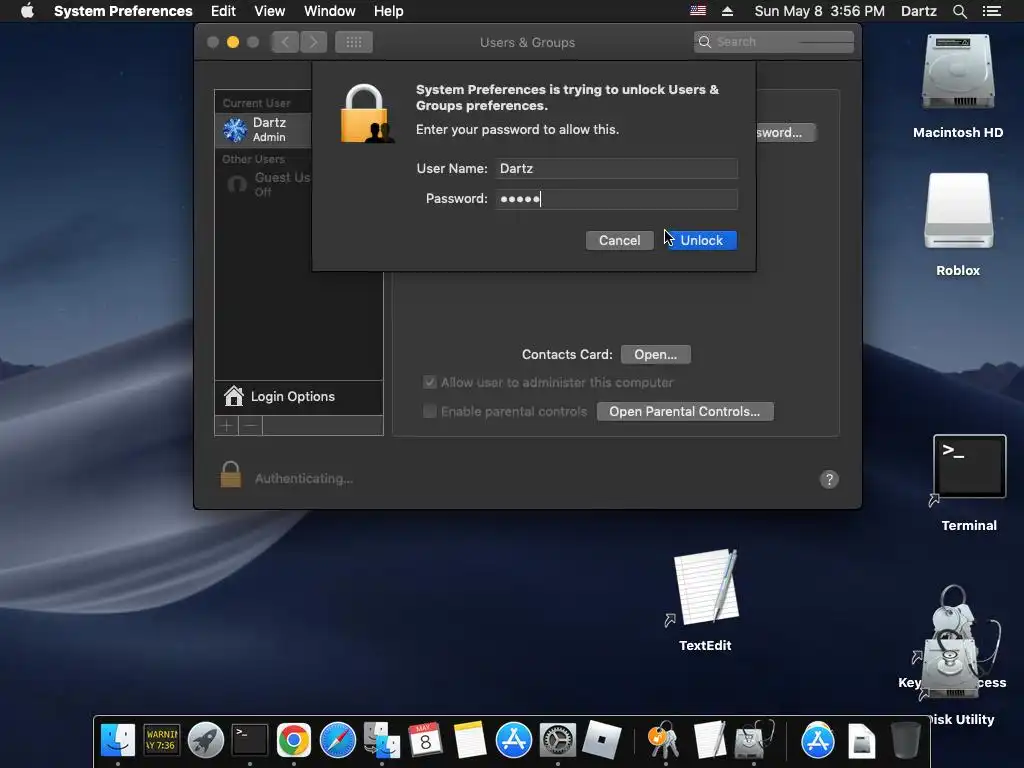Screen dimensions: 1024x768
Task: Click the remove user minus button
Action: click(251, 426)
